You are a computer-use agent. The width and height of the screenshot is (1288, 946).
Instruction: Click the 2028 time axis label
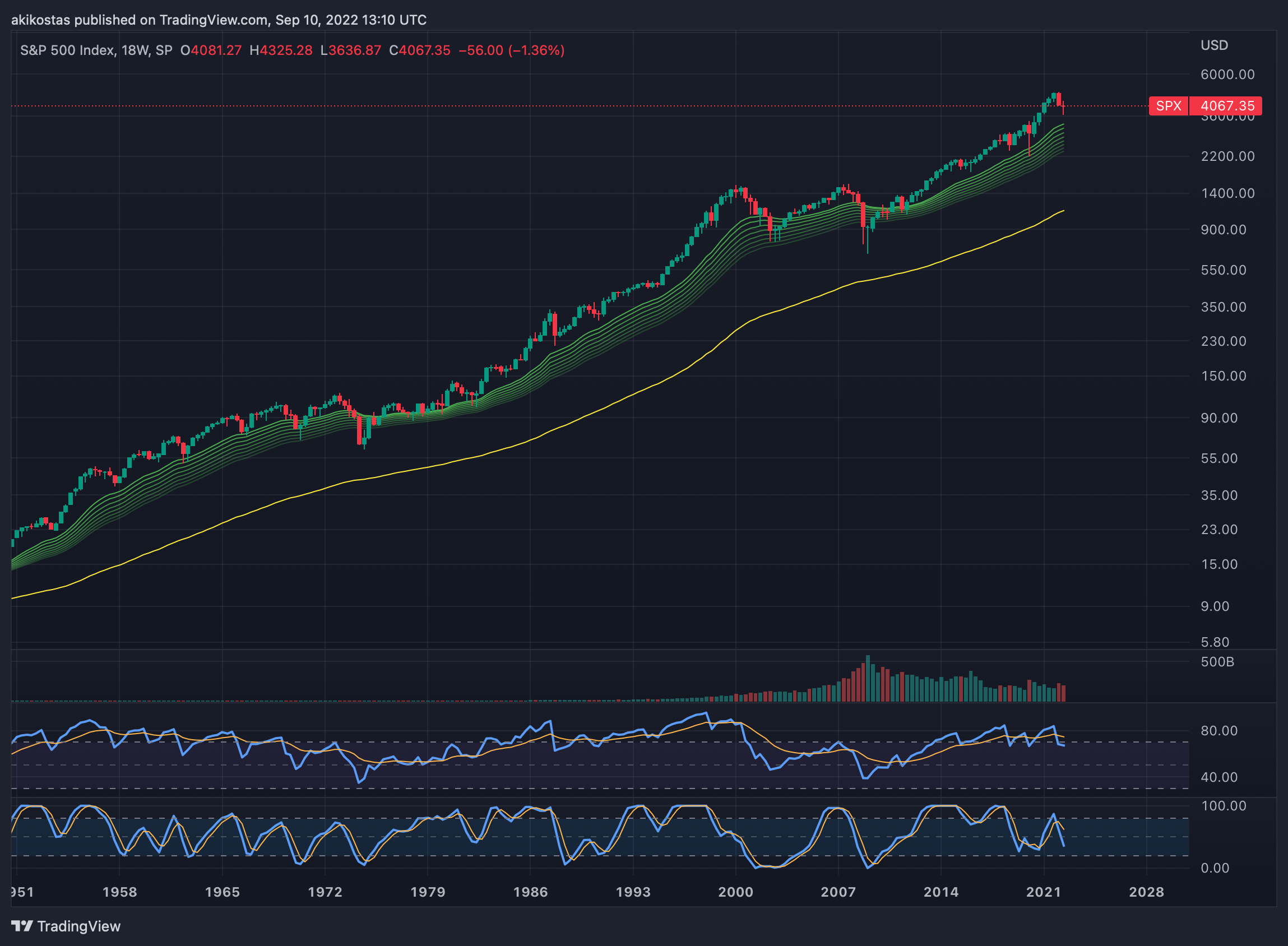pos(1147,892)
